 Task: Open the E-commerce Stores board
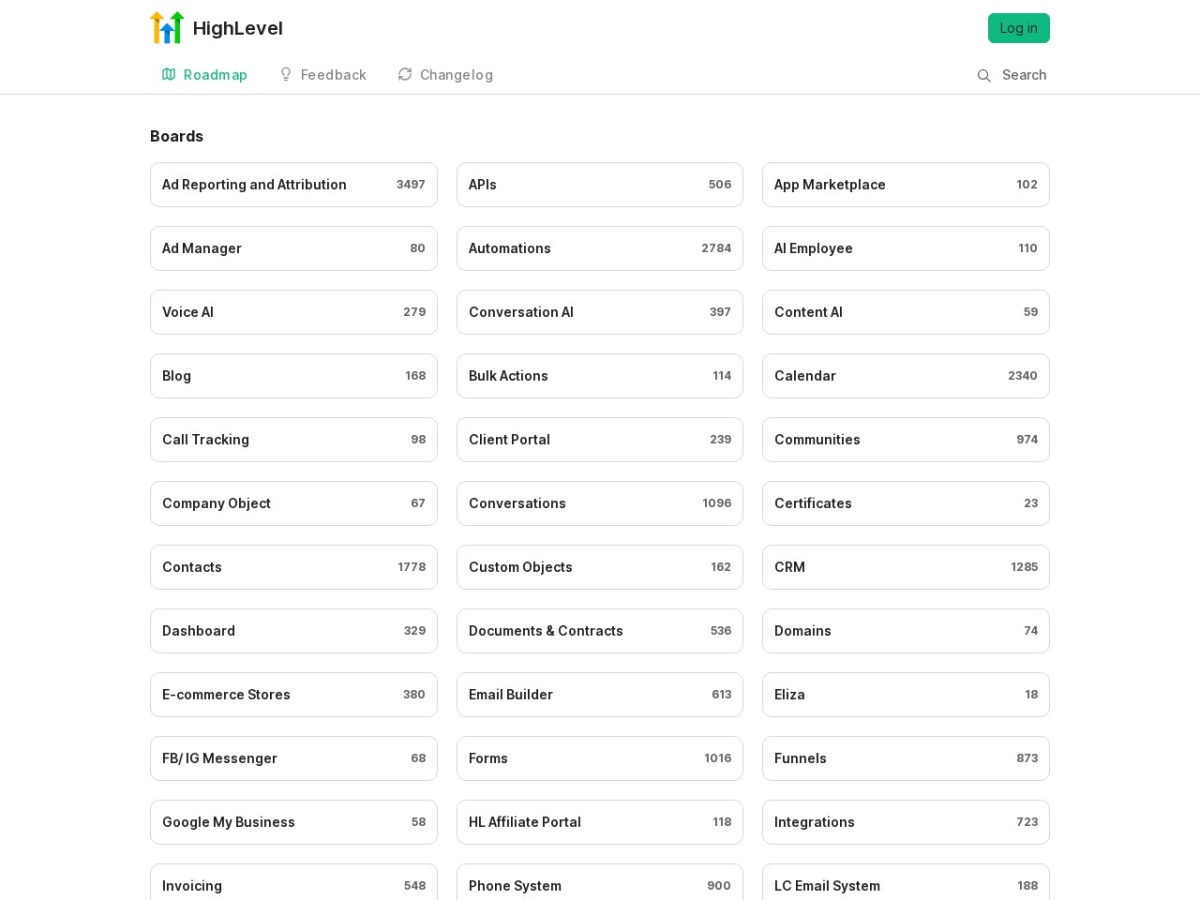(294, 695)
